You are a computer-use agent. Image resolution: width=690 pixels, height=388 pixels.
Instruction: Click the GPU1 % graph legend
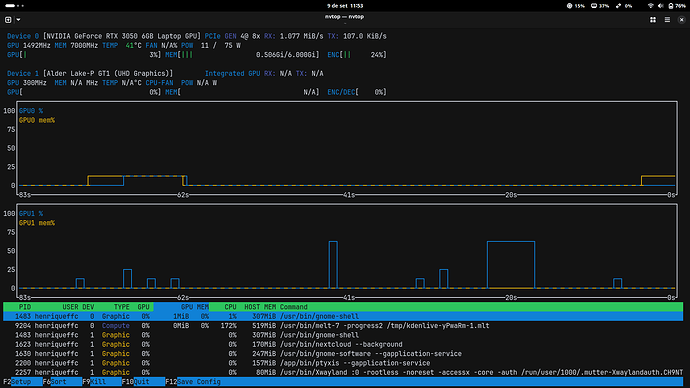click(31, 214)
